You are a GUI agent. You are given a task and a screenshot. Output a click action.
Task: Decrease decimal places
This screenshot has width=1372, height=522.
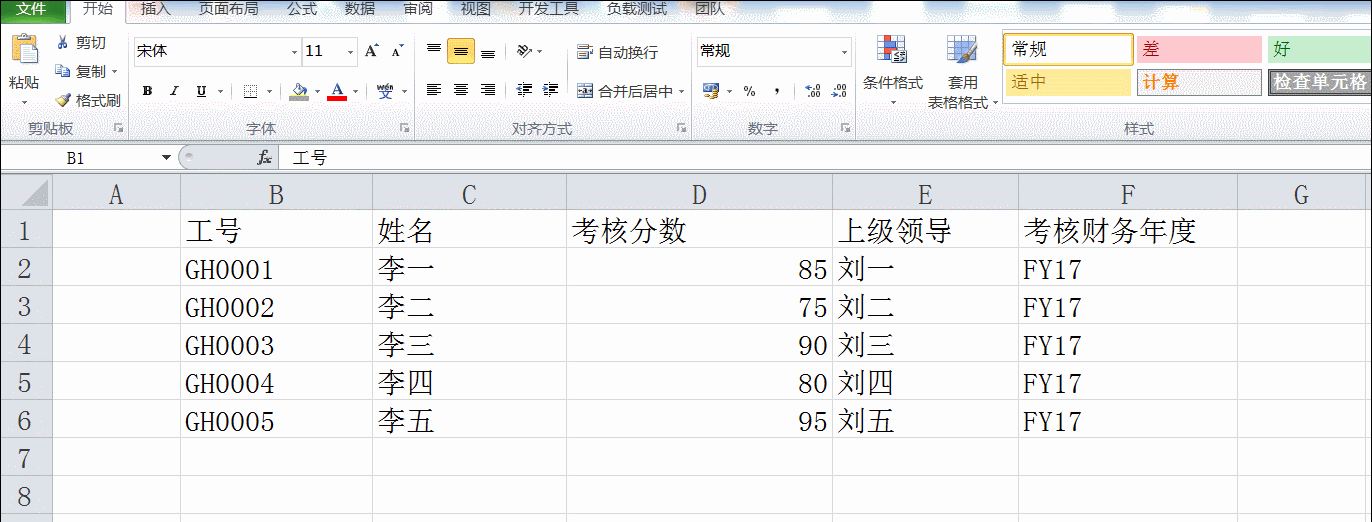click(x=840, y=91)
